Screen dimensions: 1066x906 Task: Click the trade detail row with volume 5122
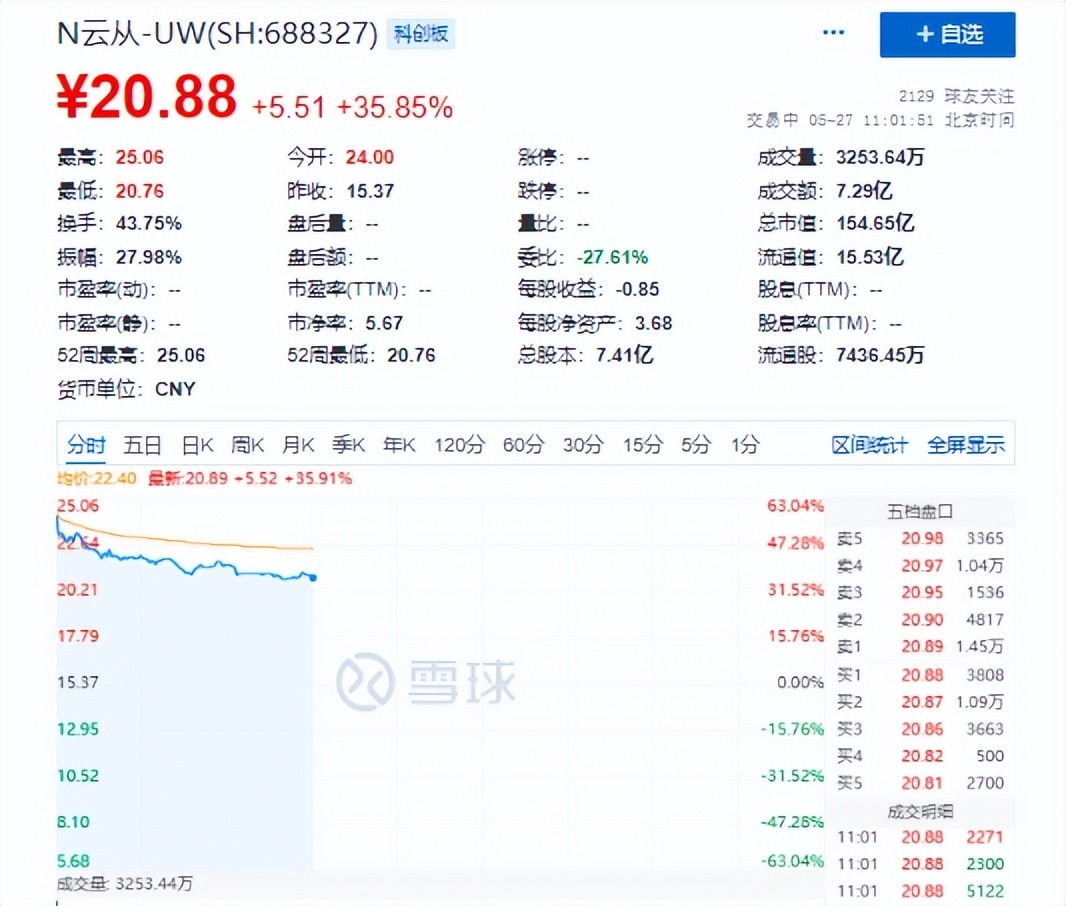point(920,891)
